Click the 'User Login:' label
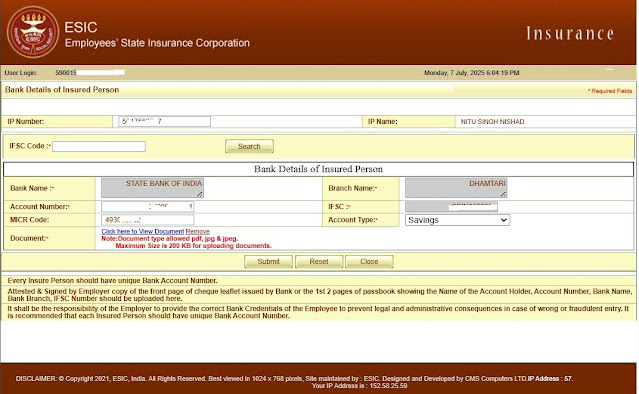The image size is (639, 394). tap(21, 73)
